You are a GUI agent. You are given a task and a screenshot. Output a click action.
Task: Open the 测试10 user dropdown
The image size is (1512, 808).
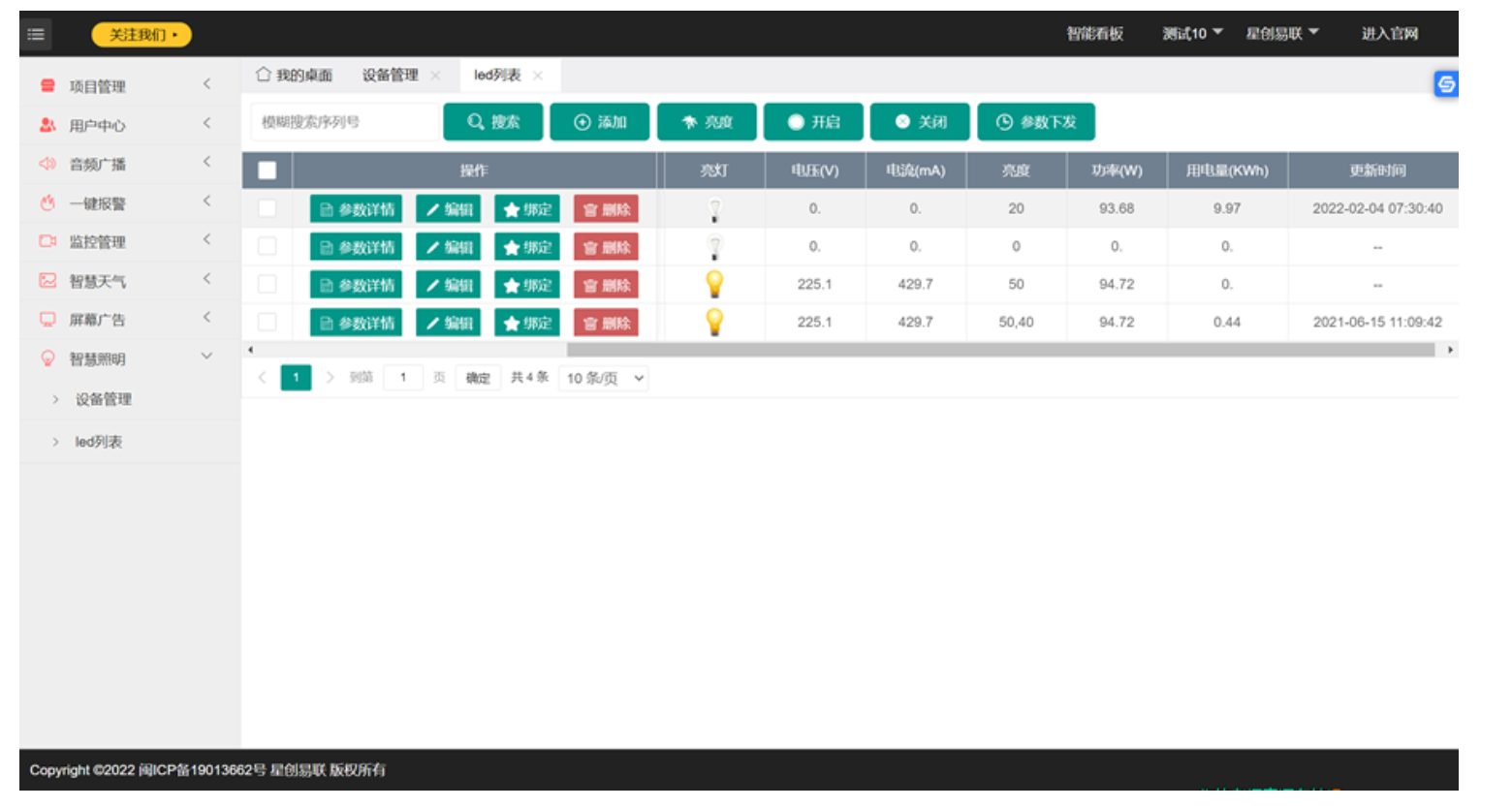point(1192,34)
